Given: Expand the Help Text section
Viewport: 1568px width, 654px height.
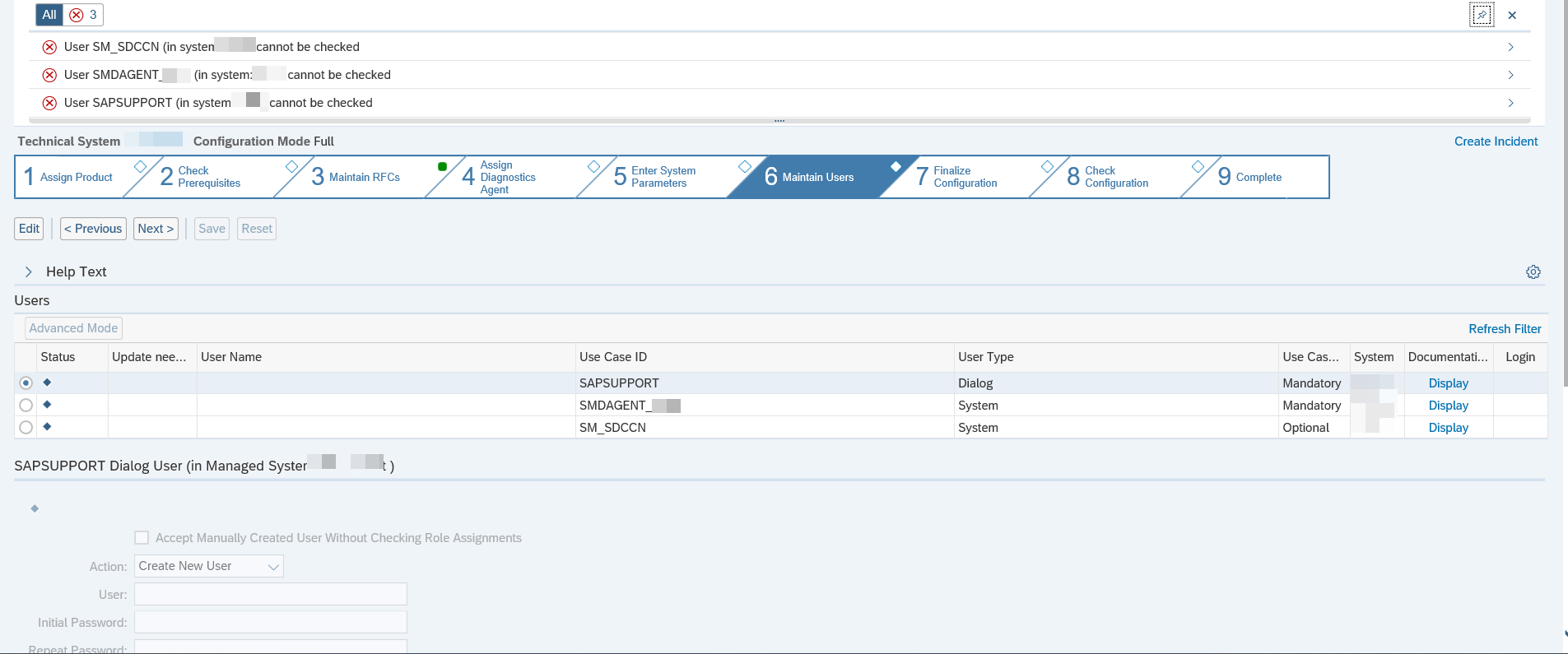Looking at the screenshot, I should pyautogui.click(x=28, y=271).
